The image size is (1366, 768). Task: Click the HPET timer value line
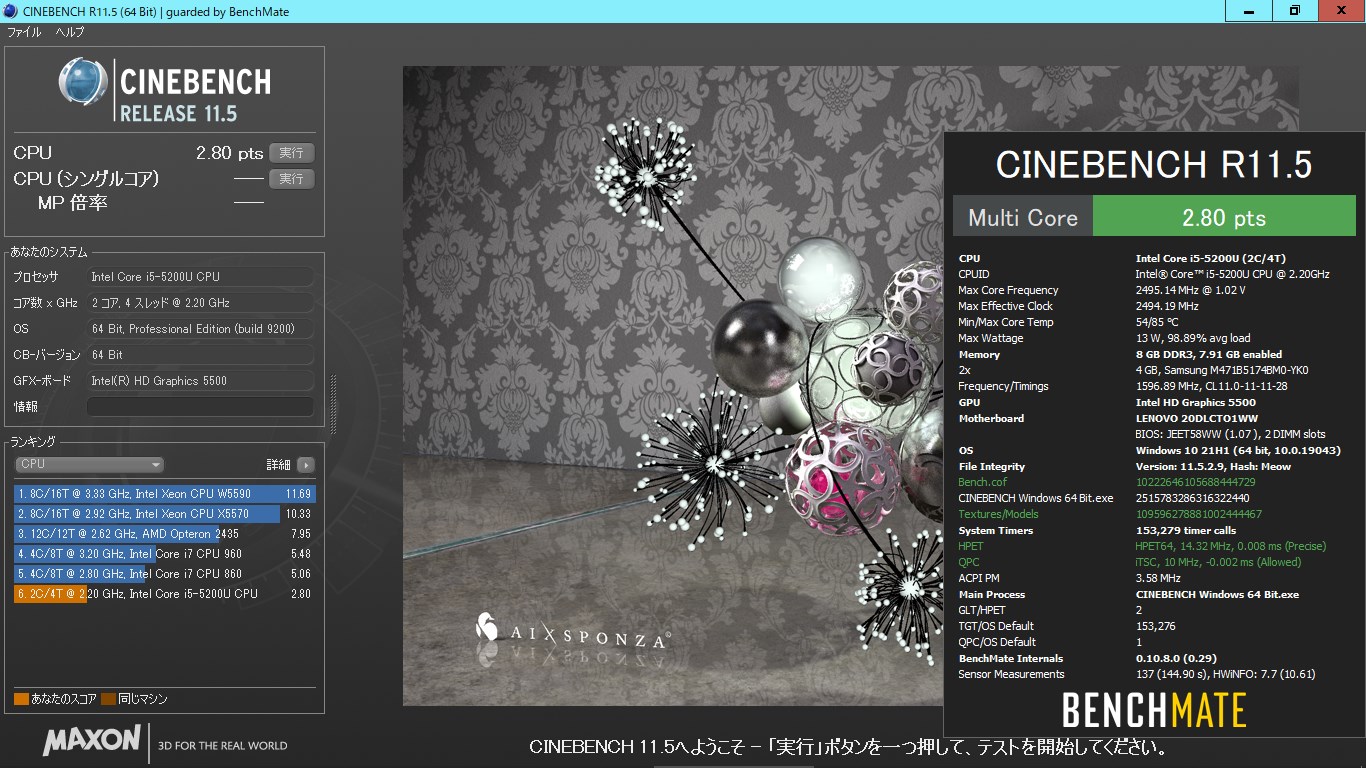tap(1230, 546)
